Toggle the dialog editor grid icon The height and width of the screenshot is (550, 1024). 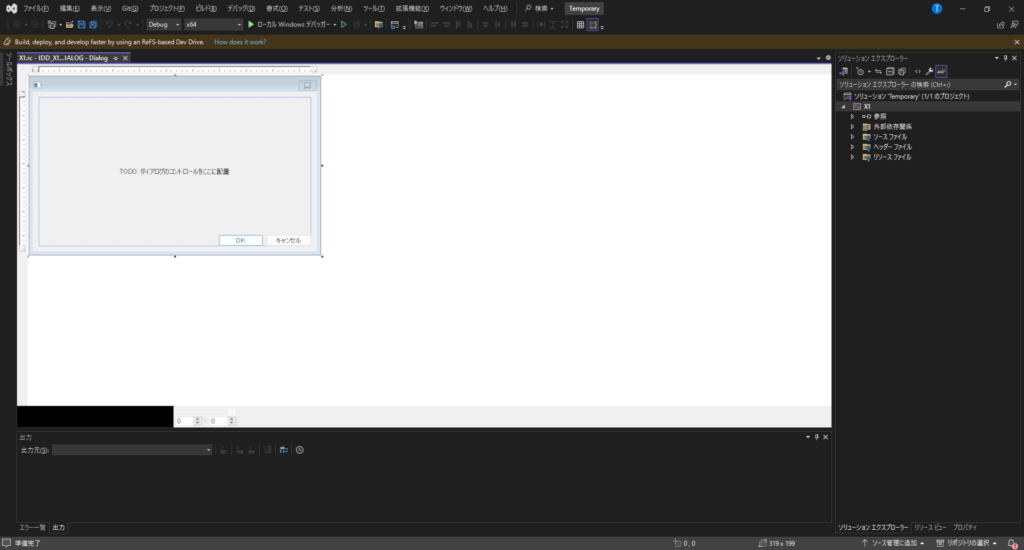pos(580,24)
